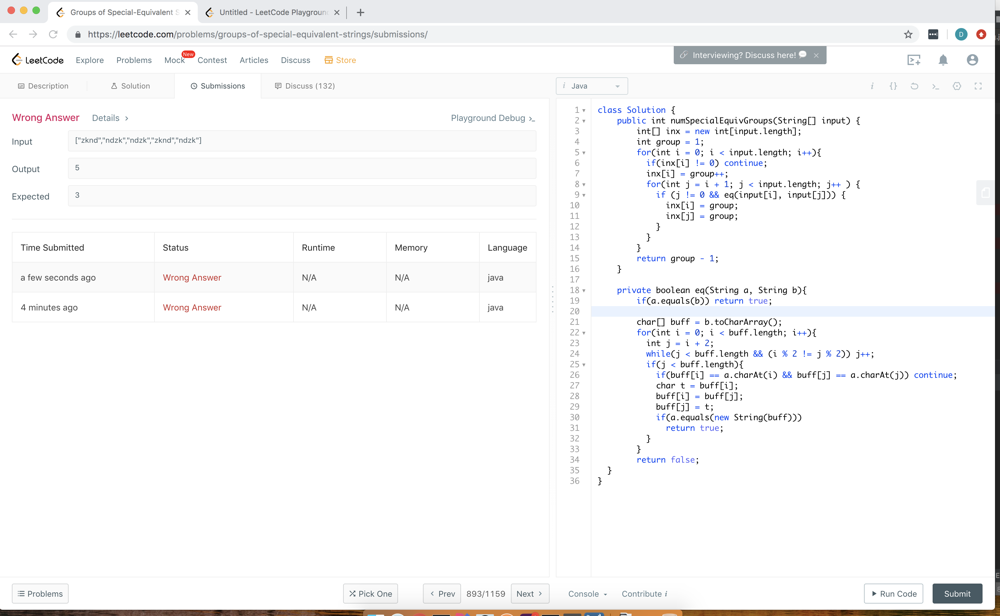Expand the Console dropdown

[587, 594]
